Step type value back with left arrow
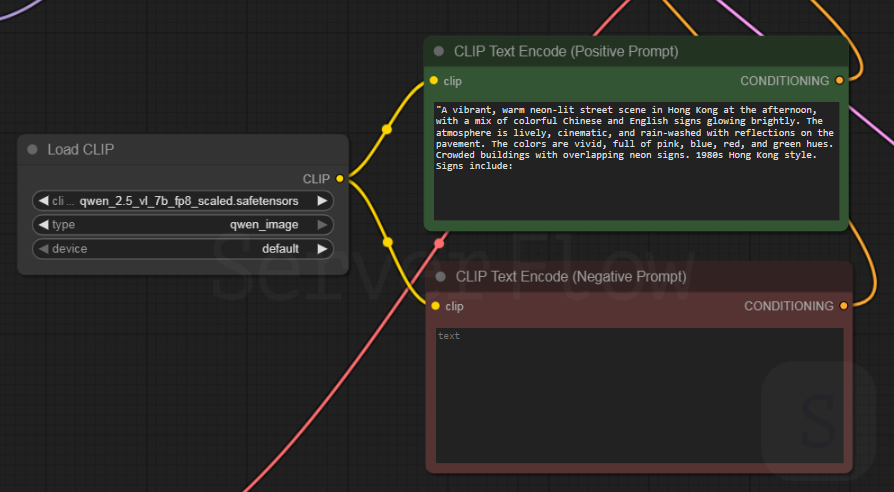894x492 pixels. pyautogui.click(x=43, y=225)
